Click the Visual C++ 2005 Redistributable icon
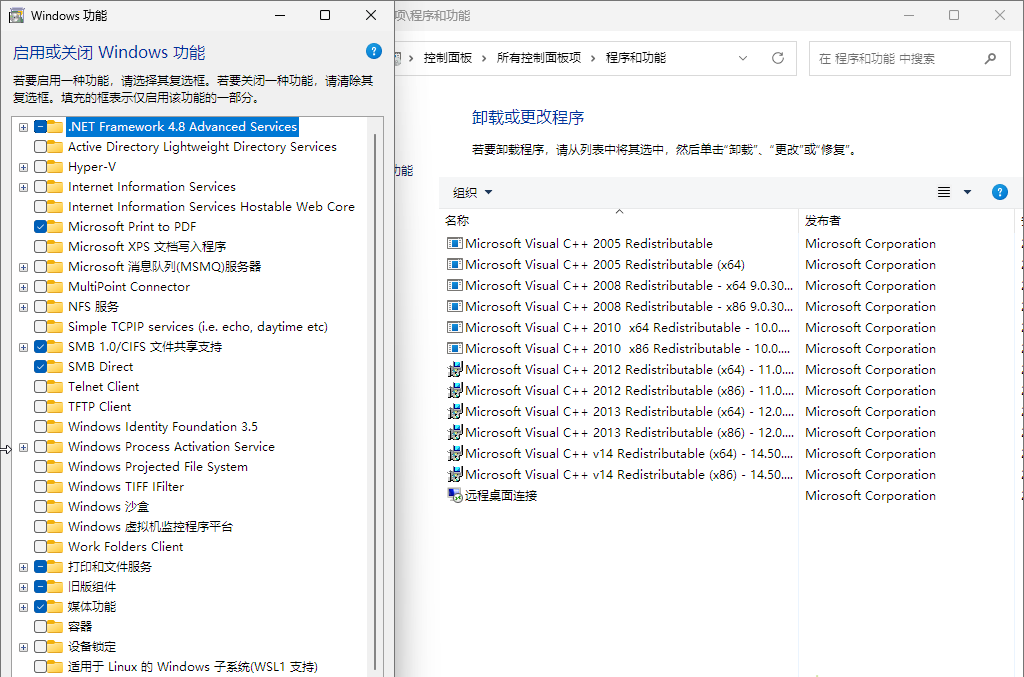 pos(455,244)
